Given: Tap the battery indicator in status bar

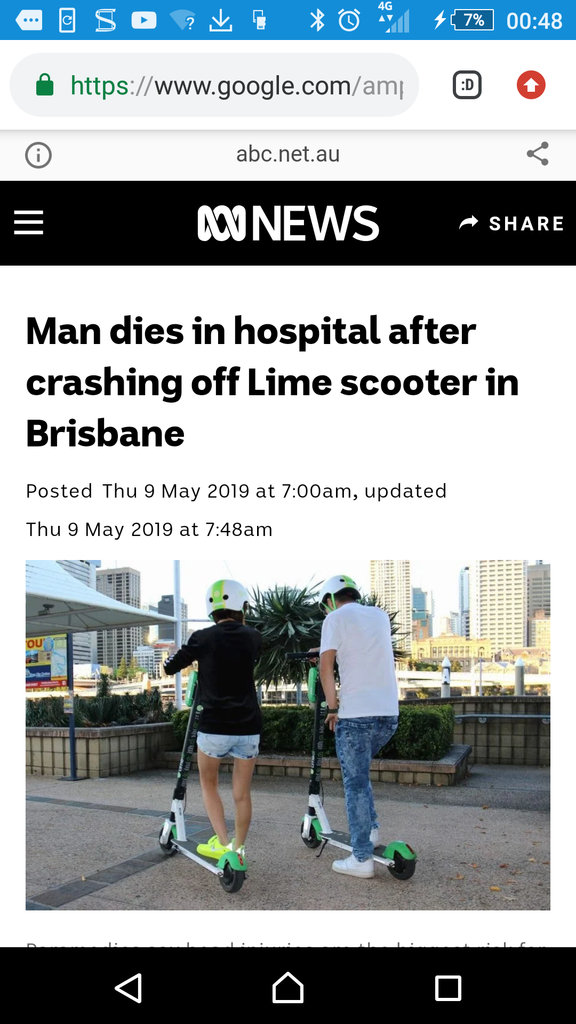Looking at the screenshot, I should tap(465, 20).
